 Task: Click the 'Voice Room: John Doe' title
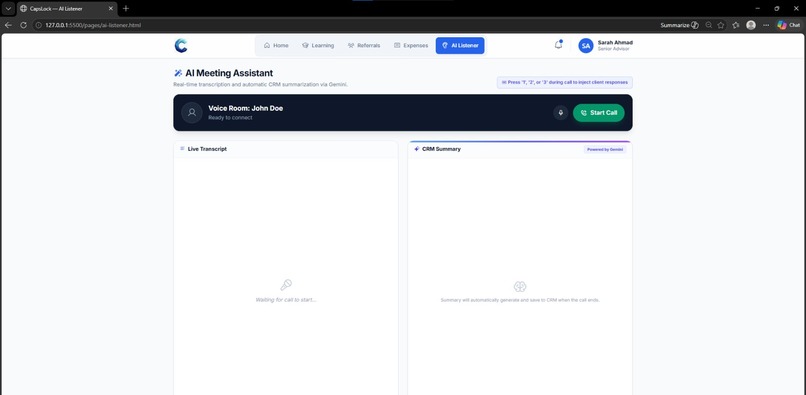tap(246, 108)
